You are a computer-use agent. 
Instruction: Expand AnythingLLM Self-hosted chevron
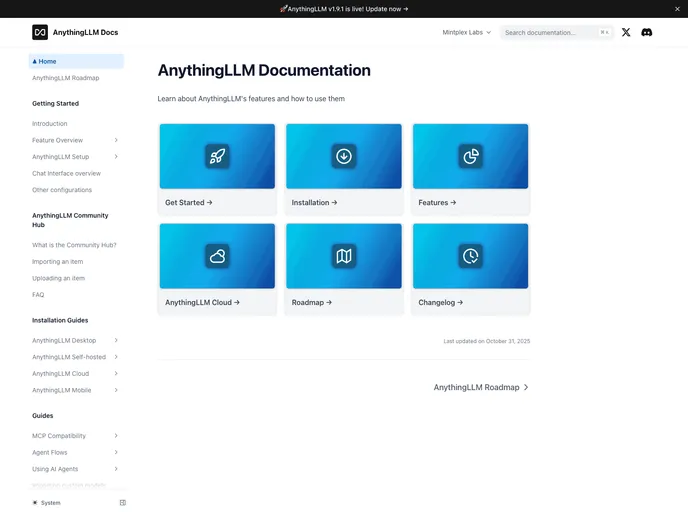[116, 357]
